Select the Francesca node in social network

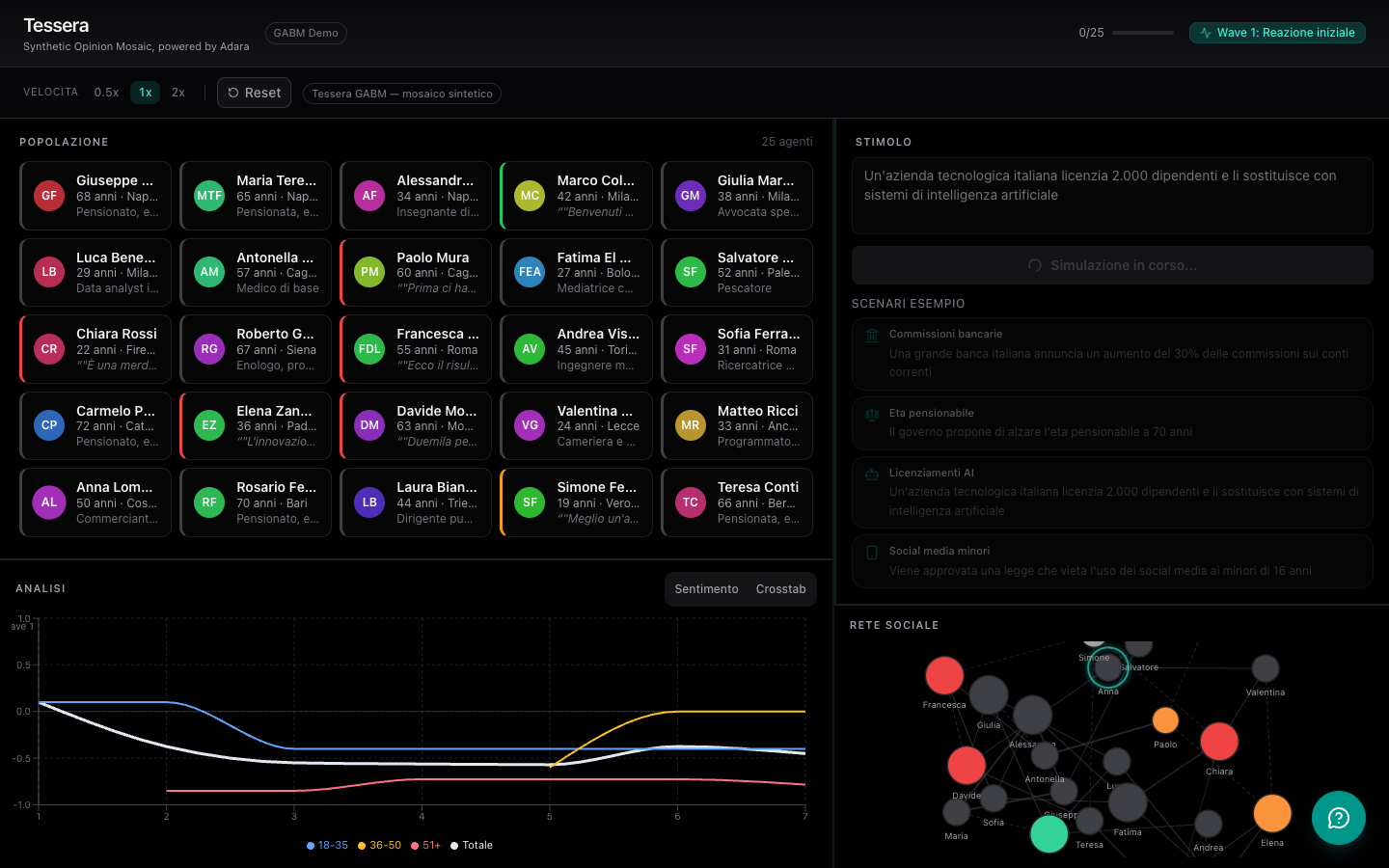click(944, 675)
